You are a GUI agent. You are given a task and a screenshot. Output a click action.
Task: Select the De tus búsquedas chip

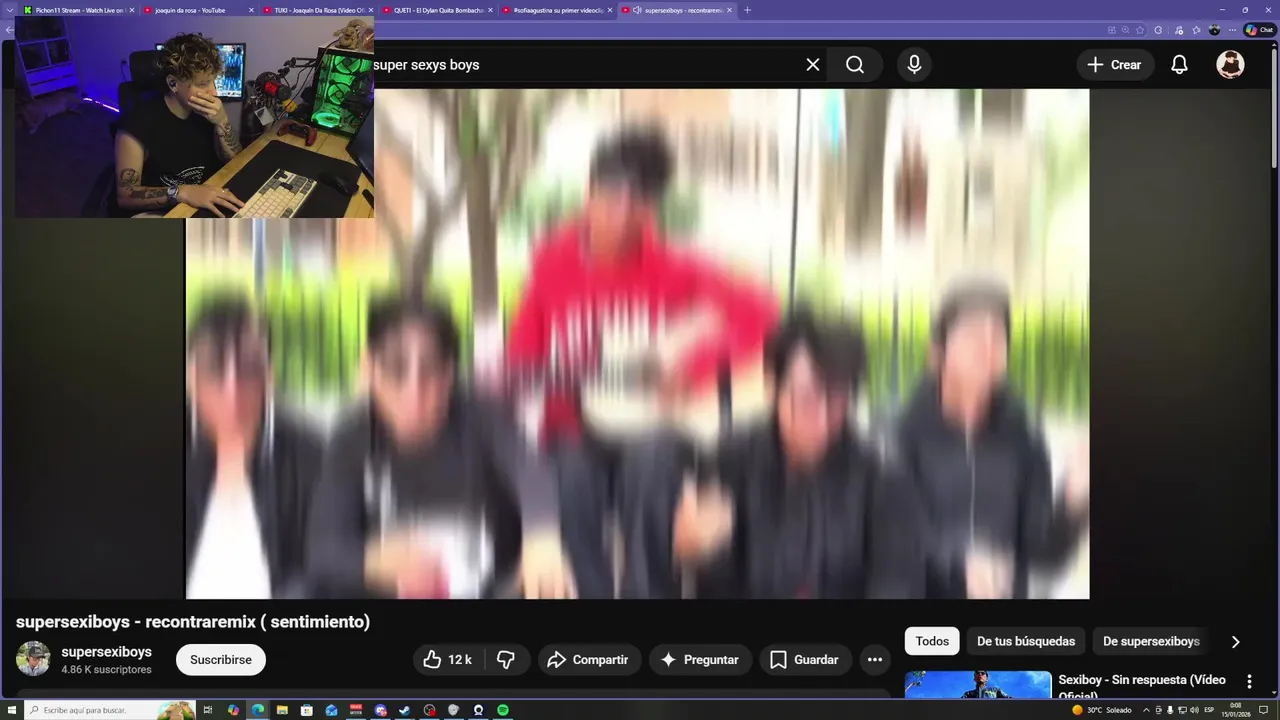pos(1026,641)
